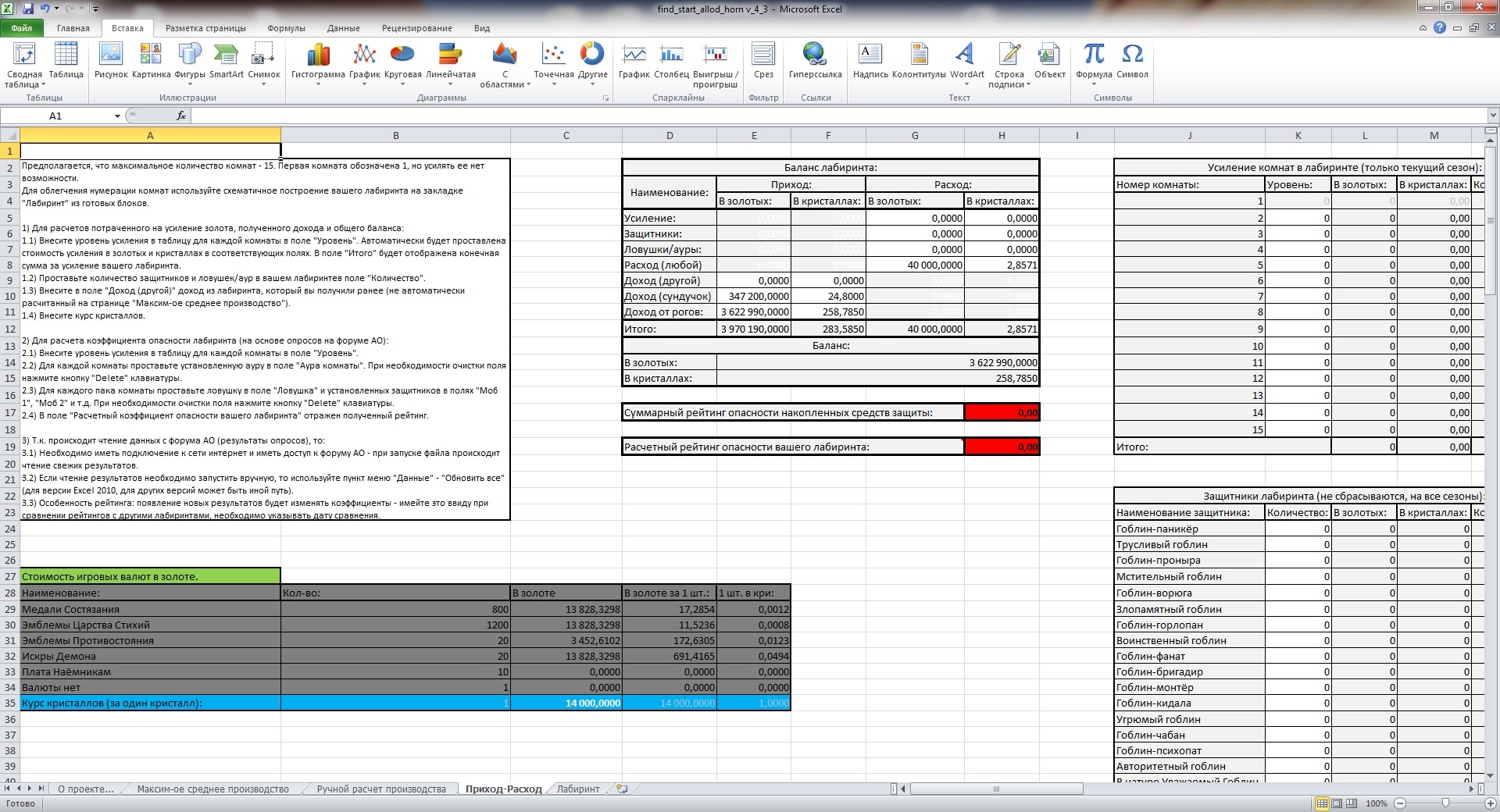Toggle Page Layout view in status bar
The image size is (1500, 812).
[1337, 803]
